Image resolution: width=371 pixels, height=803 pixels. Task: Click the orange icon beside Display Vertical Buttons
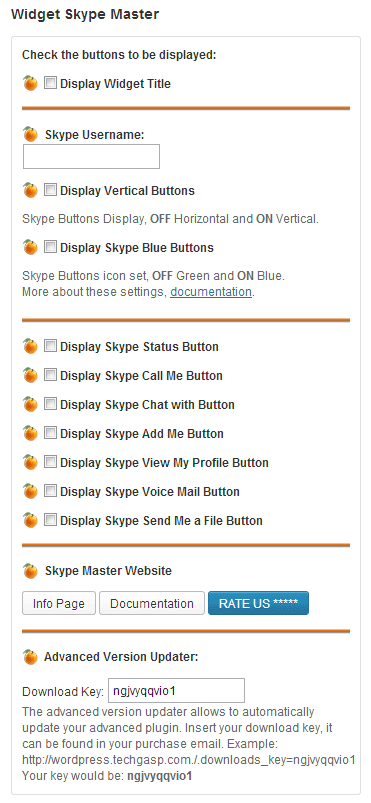tap(31, 191)
